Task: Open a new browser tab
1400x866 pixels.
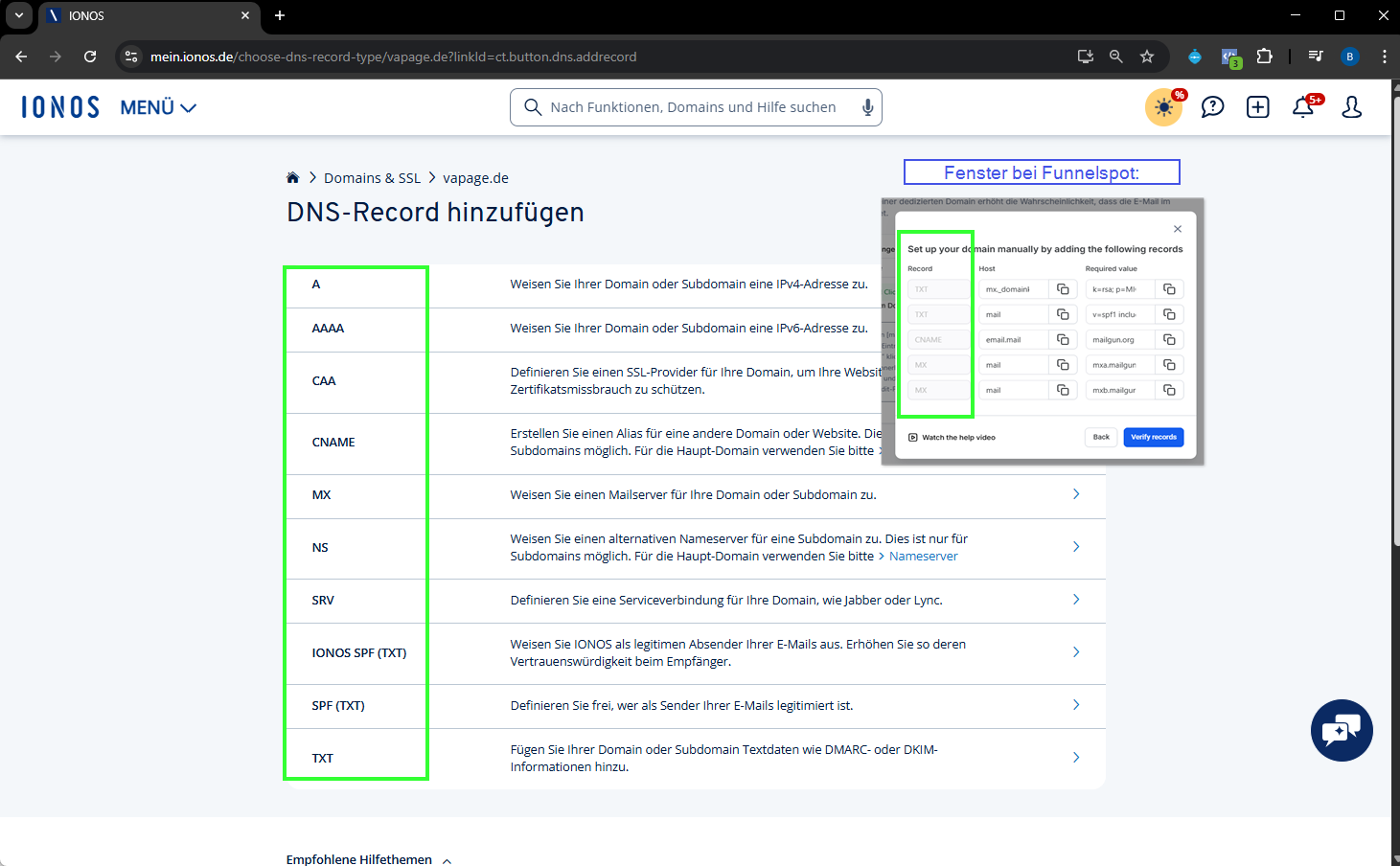Action: [x=280, y=15]
